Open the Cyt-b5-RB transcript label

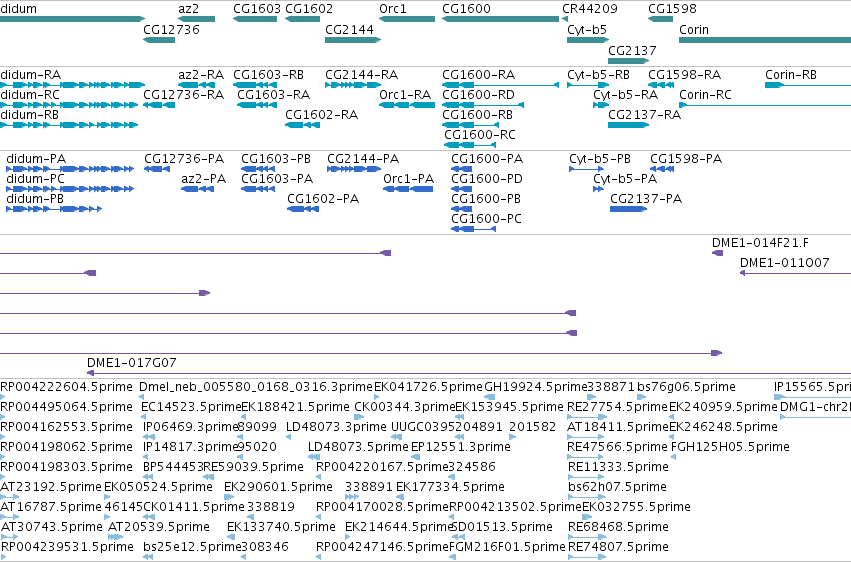click(598, 75)
